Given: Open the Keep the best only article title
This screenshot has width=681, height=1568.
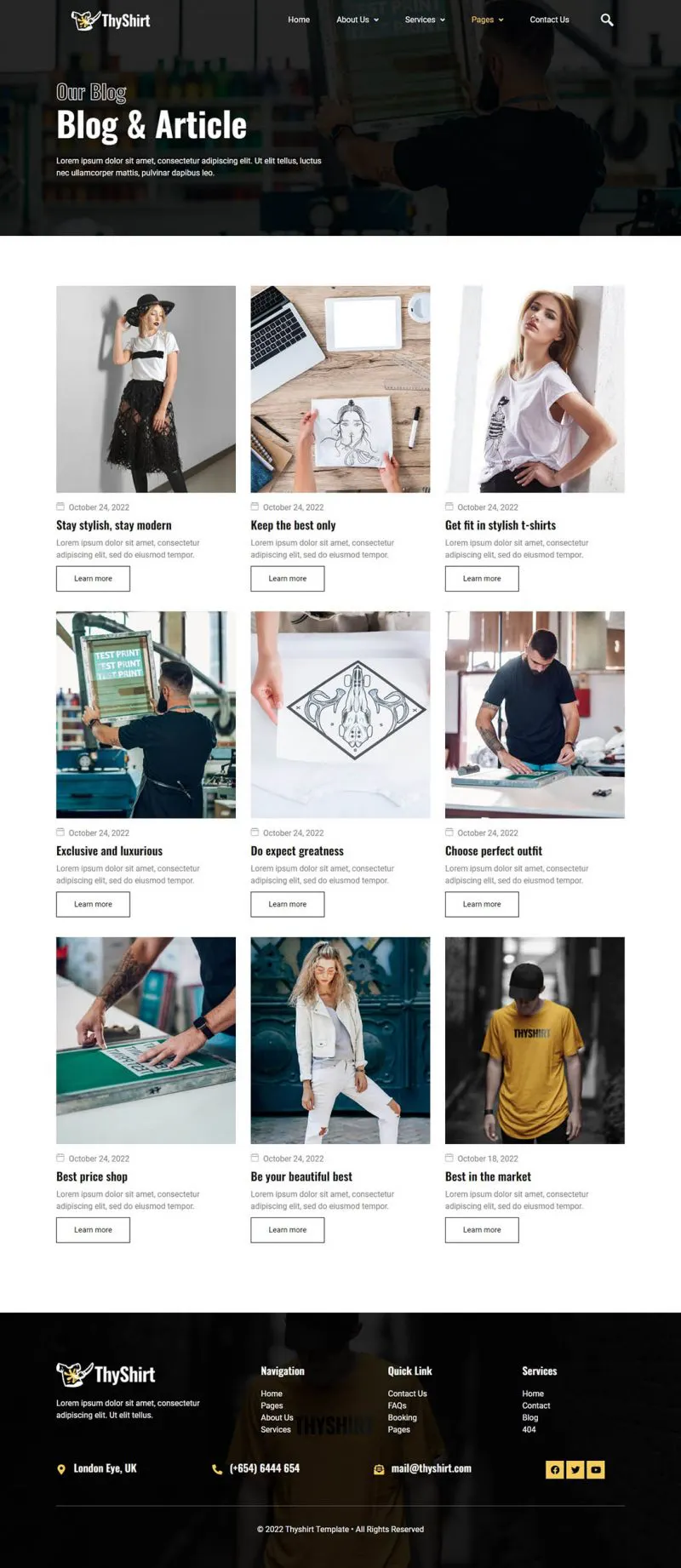Looking at the screenshot, I should point(293,525).
